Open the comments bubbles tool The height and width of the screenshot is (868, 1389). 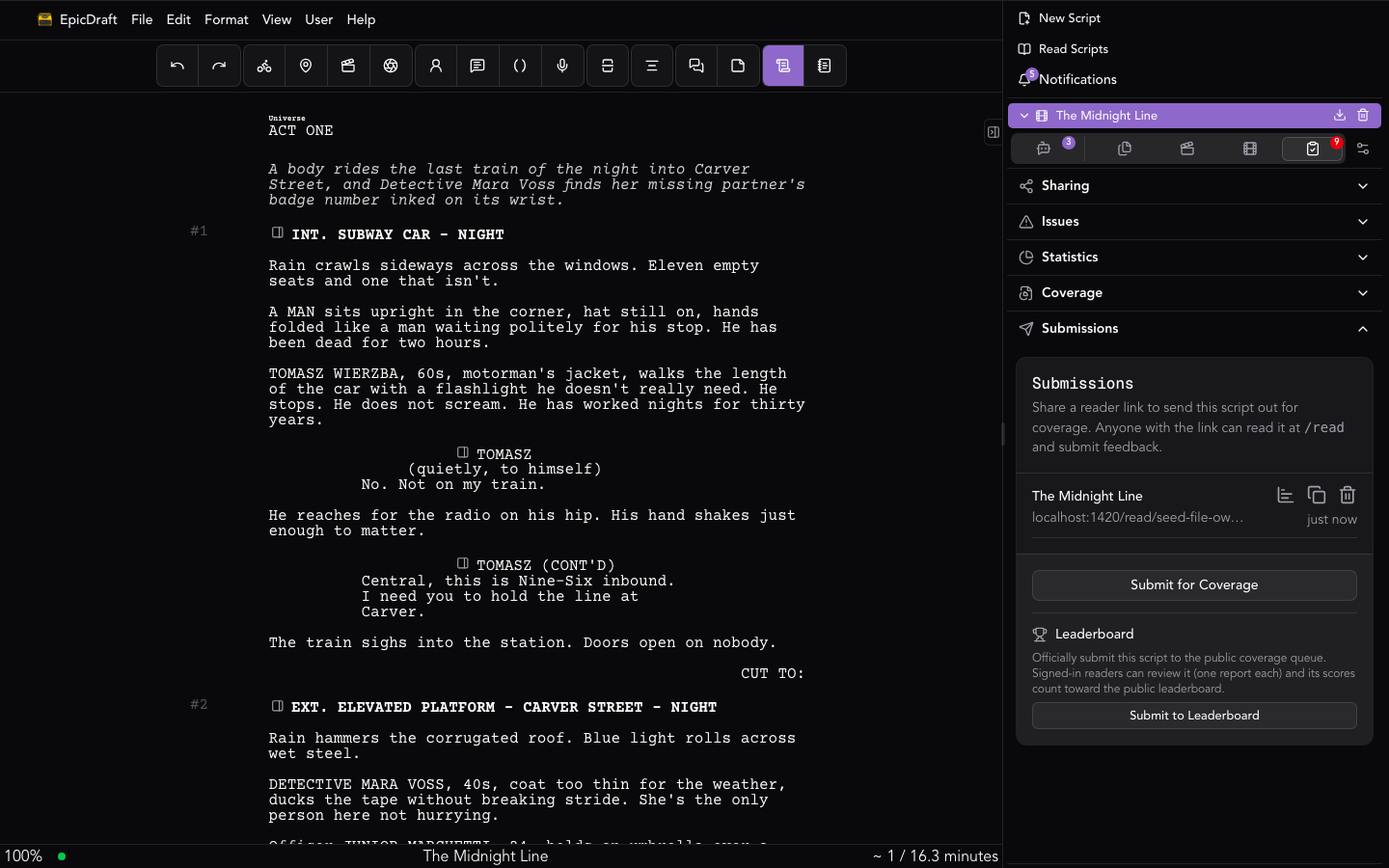click(696, 66)
